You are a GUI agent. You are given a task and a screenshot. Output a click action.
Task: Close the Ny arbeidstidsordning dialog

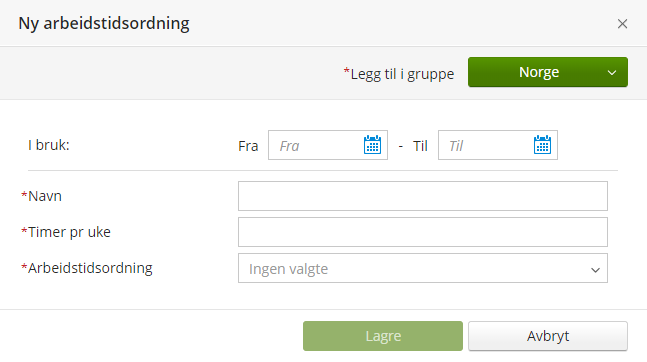622,24
